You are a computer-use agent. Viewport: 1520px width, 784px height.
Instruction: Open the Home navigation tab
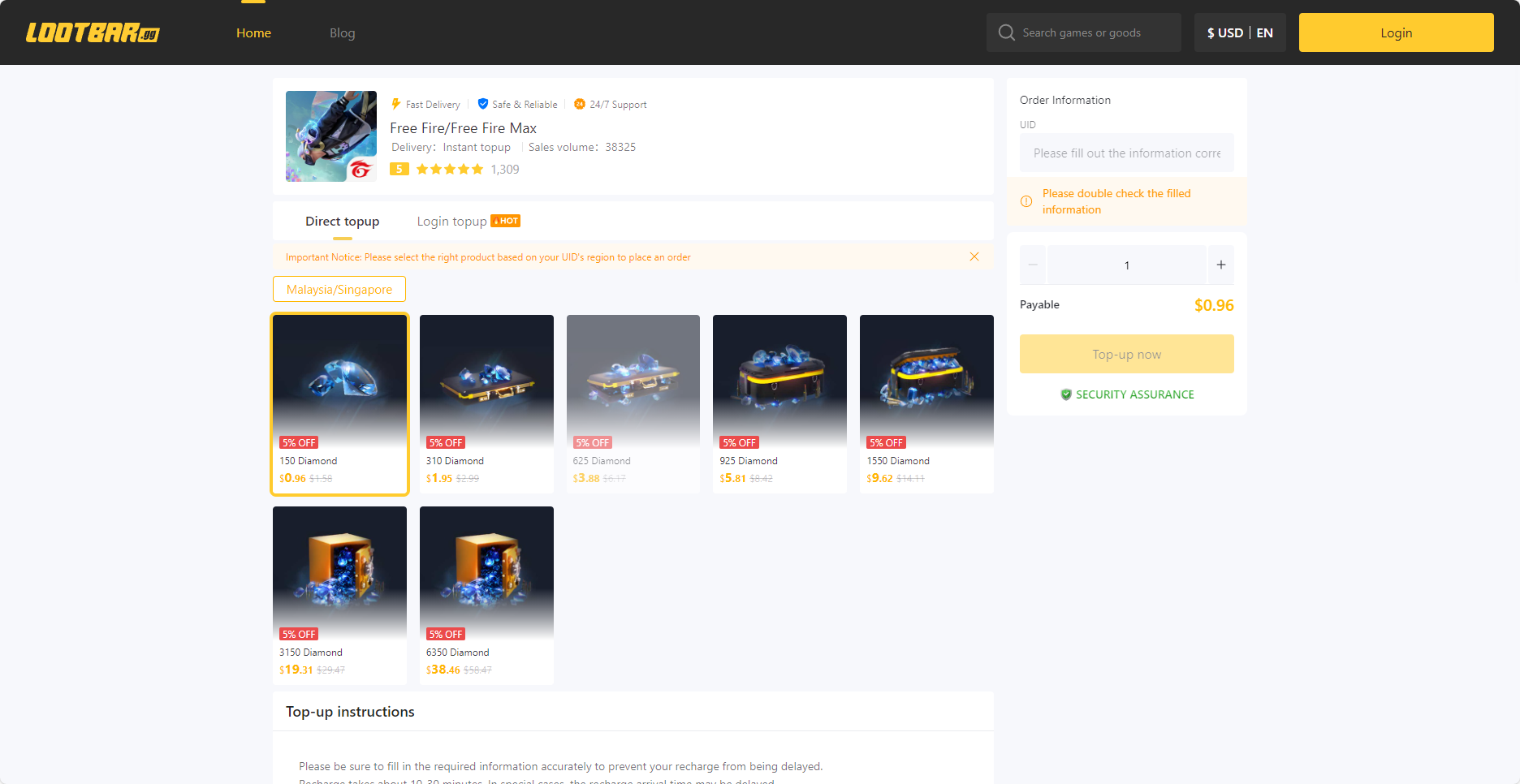tap(253, 33)
